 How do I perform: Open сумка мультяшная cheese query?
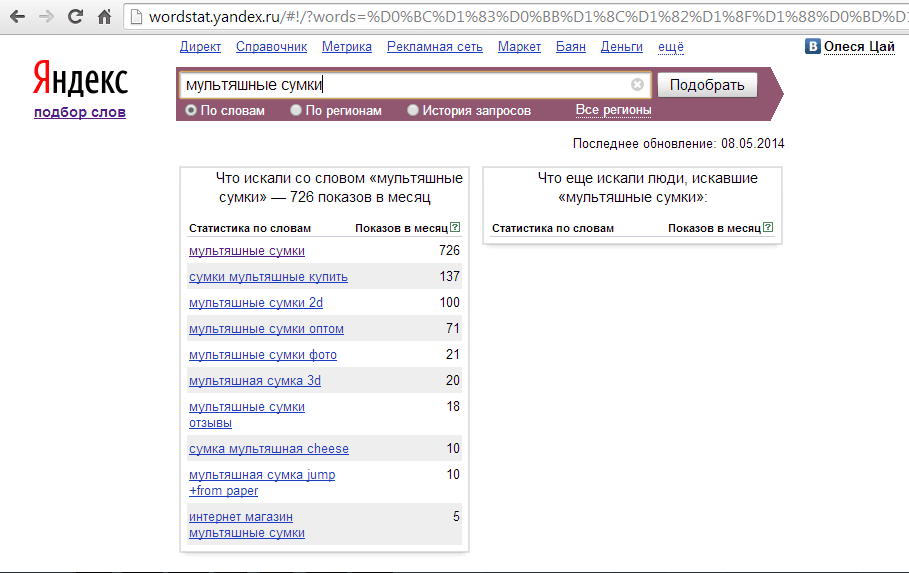click(x=269, y=449)
